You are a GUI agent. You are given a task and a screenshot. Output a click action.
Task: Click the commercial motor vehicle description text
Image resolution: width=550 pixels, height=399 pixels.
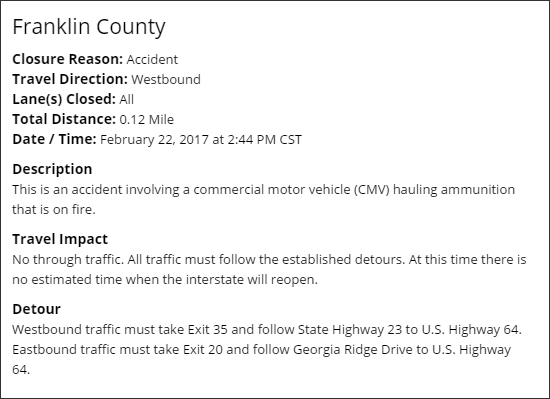tap(264, 190)
